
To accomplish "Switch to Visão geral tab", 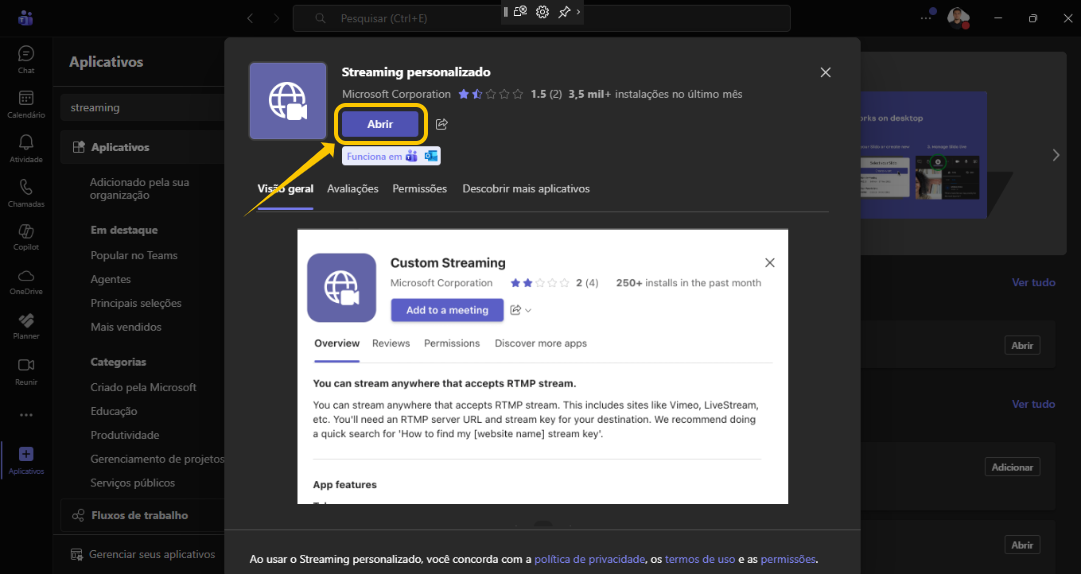I will pos(285,189).
